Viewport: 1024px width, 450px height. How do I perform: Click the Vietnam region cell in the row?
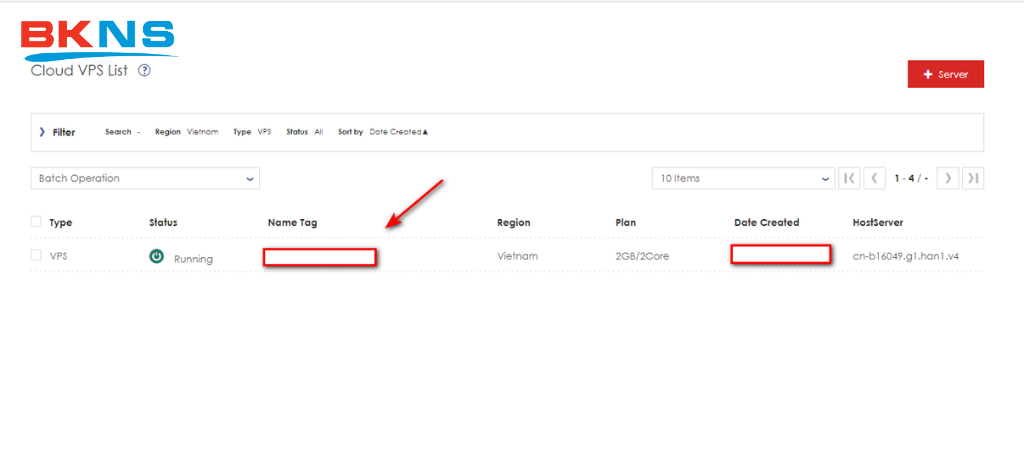pyautogui.click(x=518, y=256)
